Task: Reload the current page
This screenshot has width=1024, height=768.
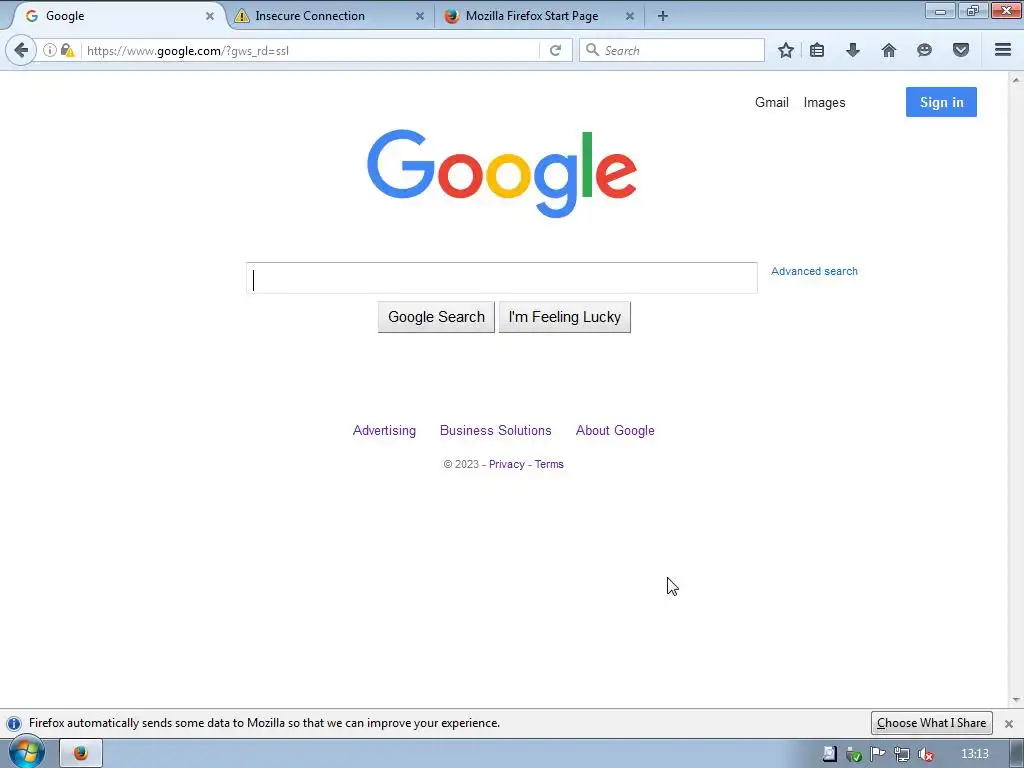Action: coord(555,50)
